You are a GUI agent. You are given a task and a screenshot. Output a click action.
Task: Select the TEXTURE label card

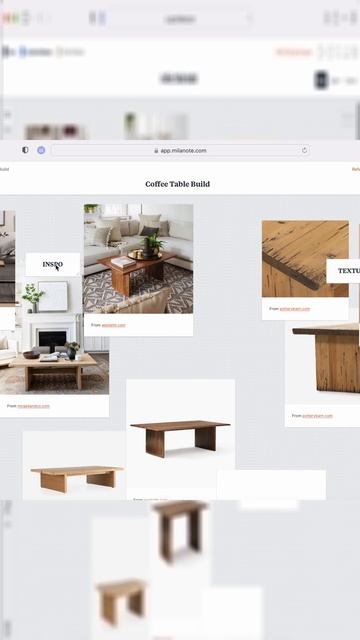(343, 271)
